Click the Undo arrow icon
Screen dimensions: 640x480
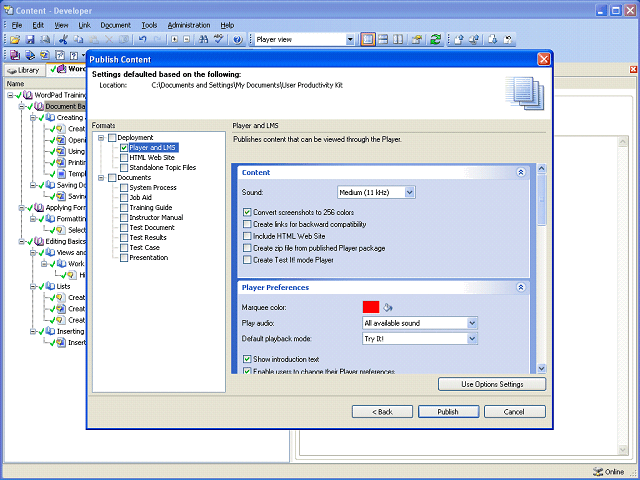[142, 40]
